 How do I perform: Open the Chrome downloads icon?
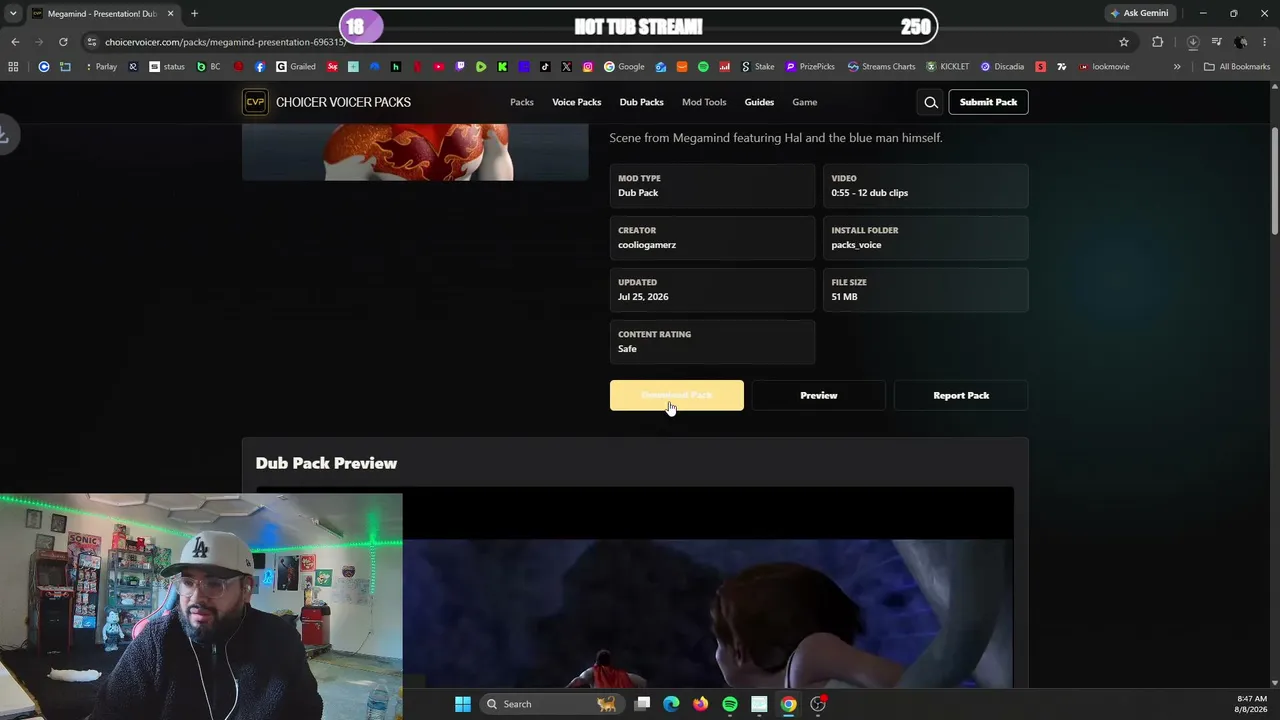1193,42
